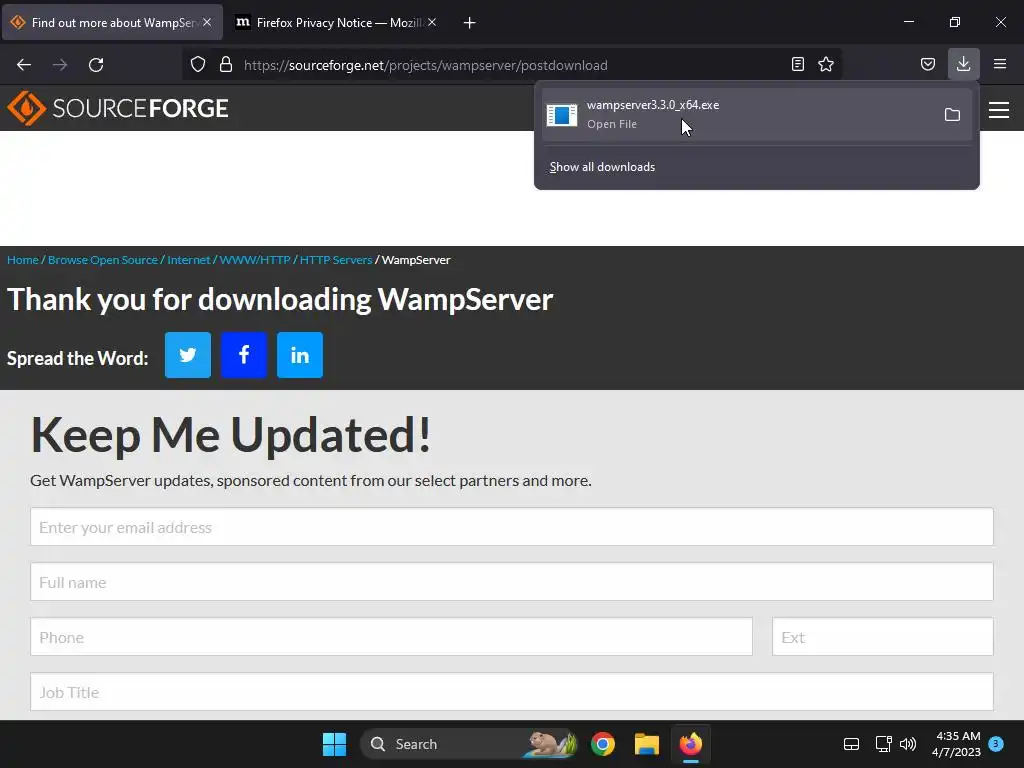1024x768 pixels.
Task: Focus the Phone field
Action: click(391, 636)
